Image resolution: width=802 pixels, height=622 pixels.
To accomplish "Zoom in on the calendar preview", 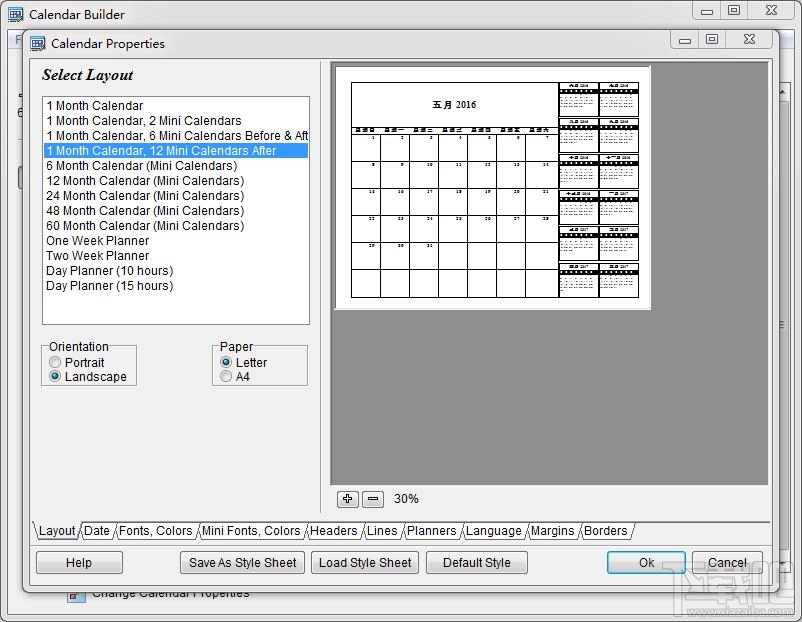I will 348,498.
